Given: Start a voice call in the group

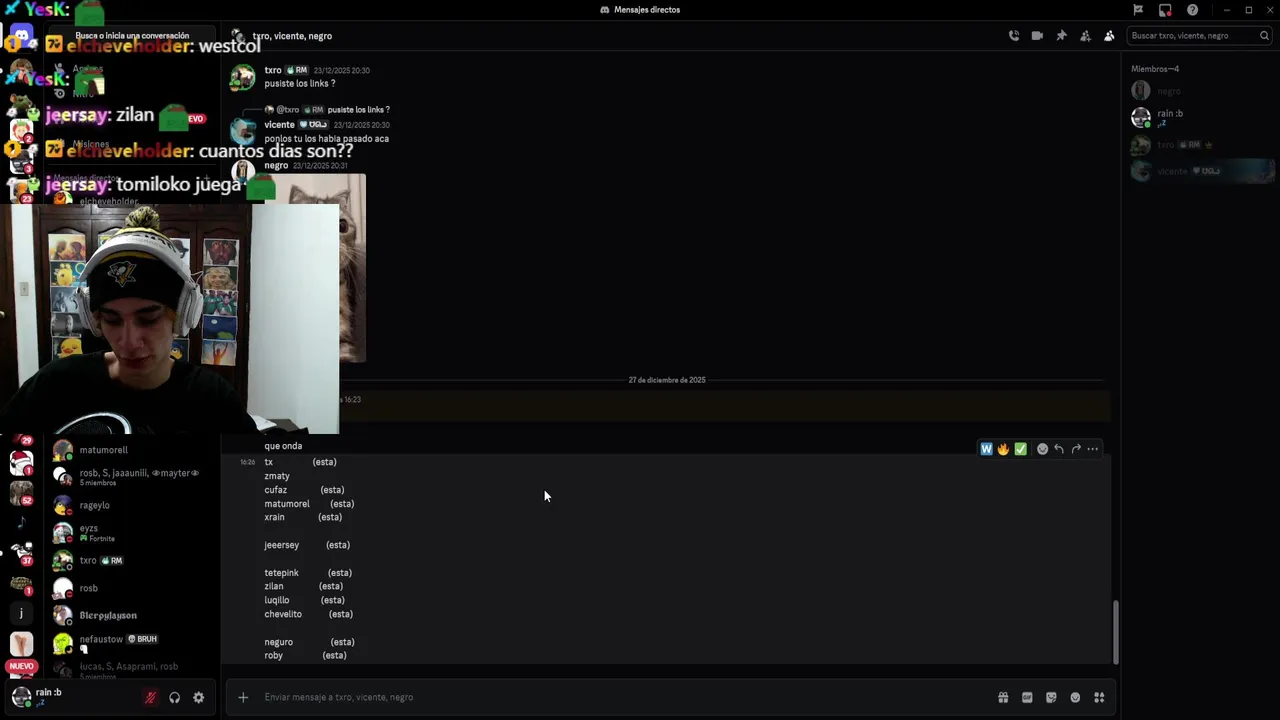Looking at the screenshot, I should [1014, 36].
